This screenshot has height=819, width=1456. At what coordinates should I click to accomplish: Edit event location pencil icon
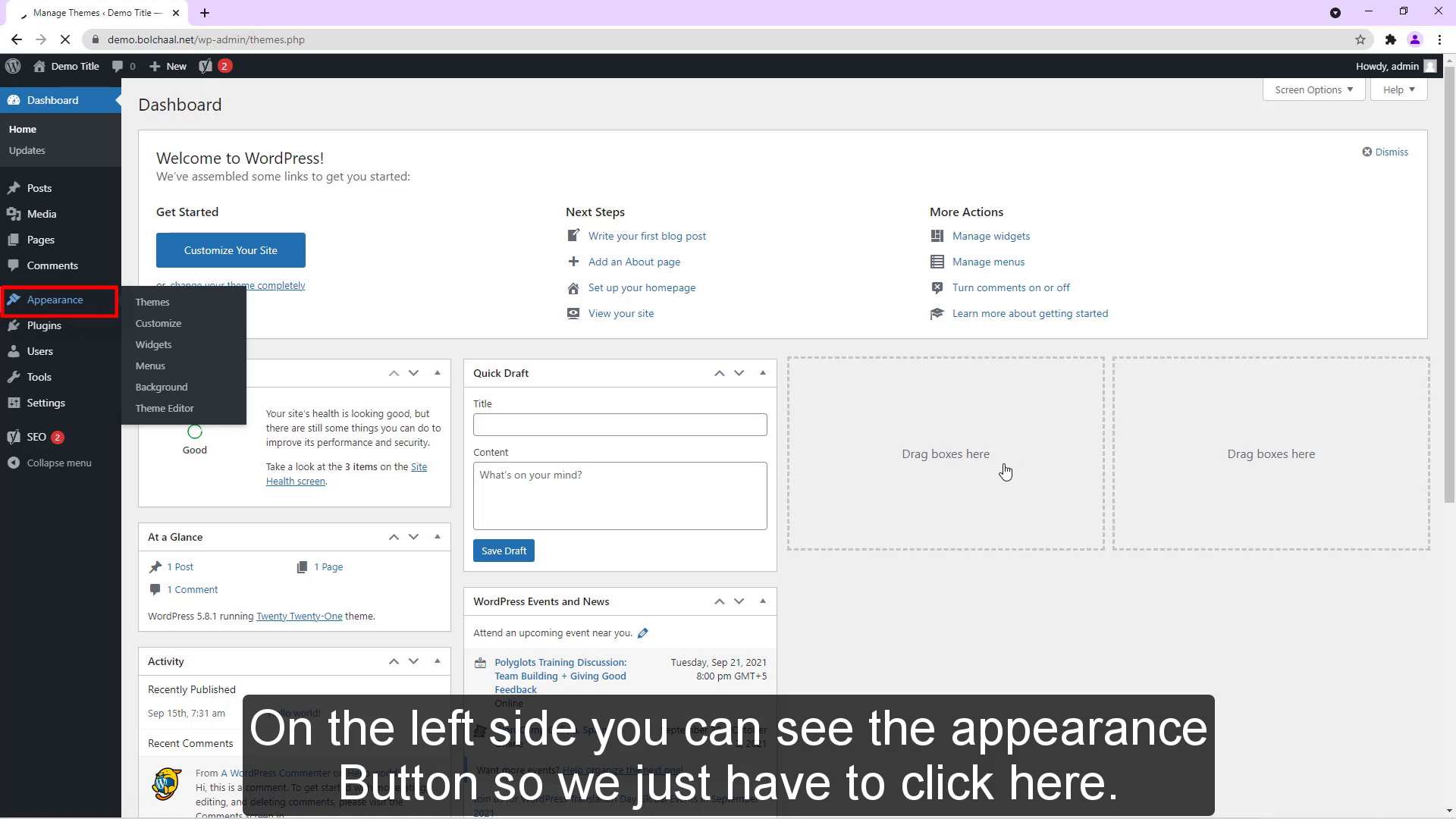point(643,633)
